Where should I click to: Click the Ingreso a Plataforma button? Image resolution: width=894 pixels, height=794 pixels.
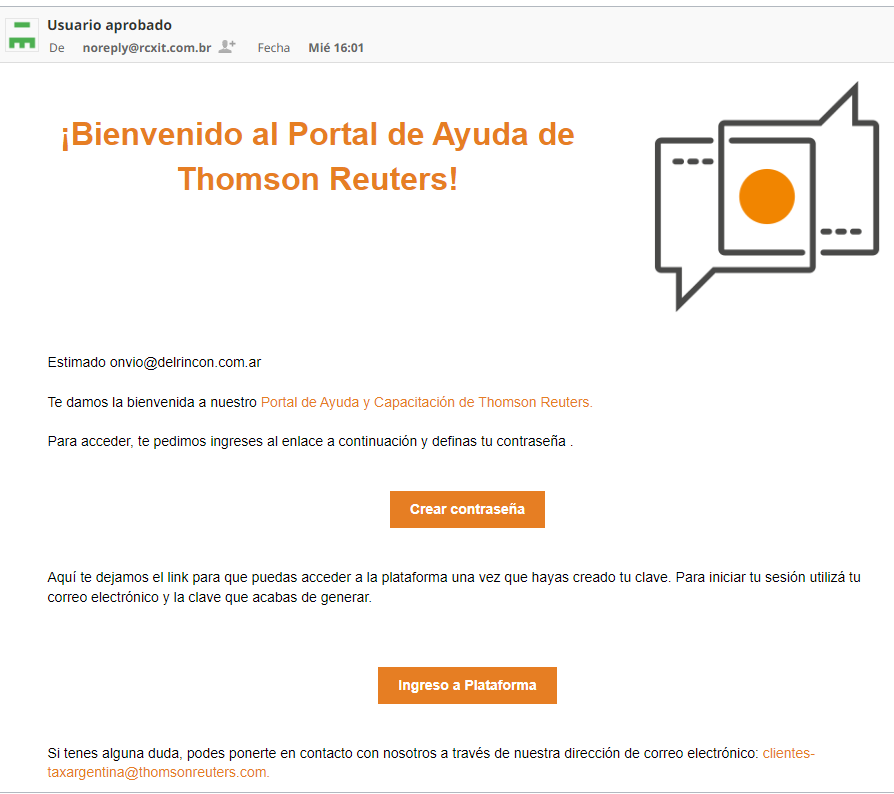467,685
